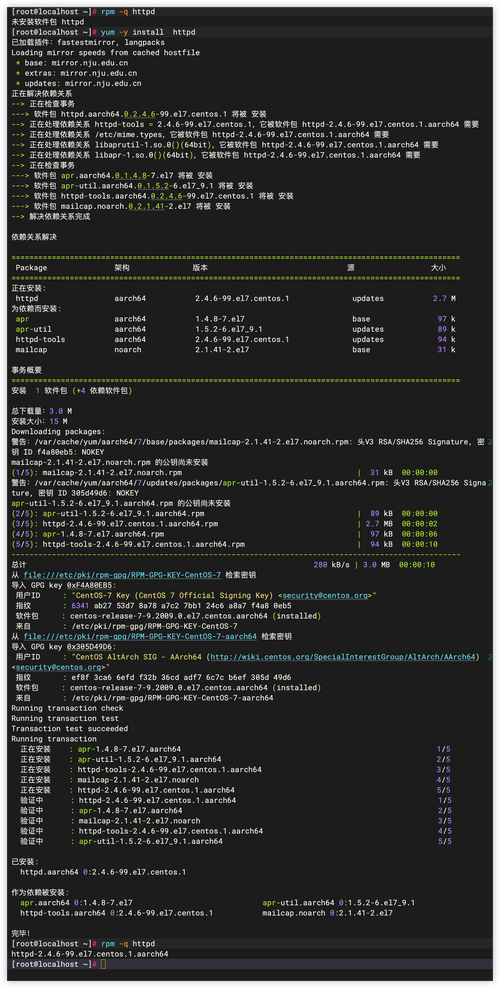The height and width of the screenshot is (988, 500).
Task: Click the "作为依赖被安装:" label
Action: [x=40, y=893]
